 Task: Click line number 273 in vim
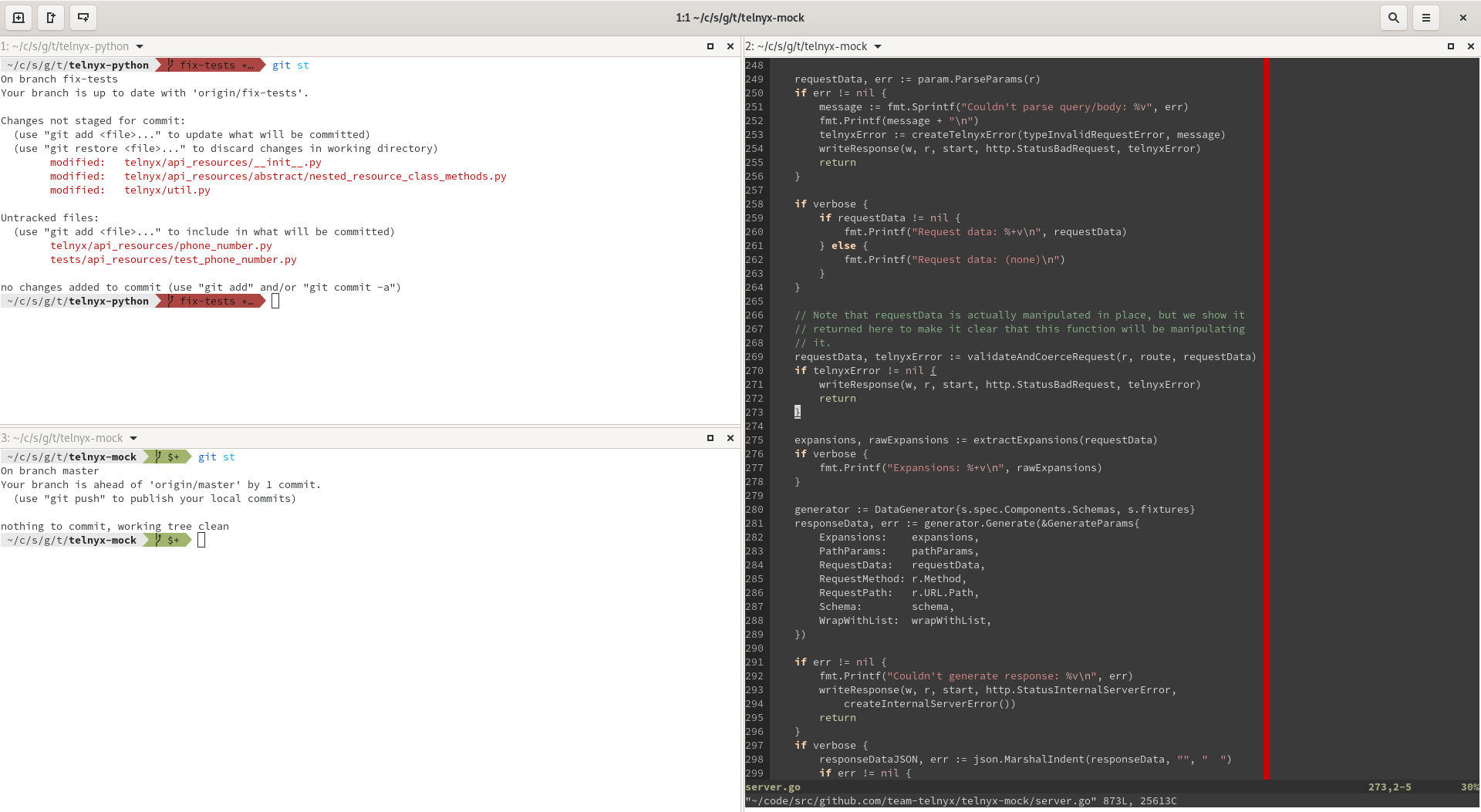pyautogui.click(x=754, y=412)
